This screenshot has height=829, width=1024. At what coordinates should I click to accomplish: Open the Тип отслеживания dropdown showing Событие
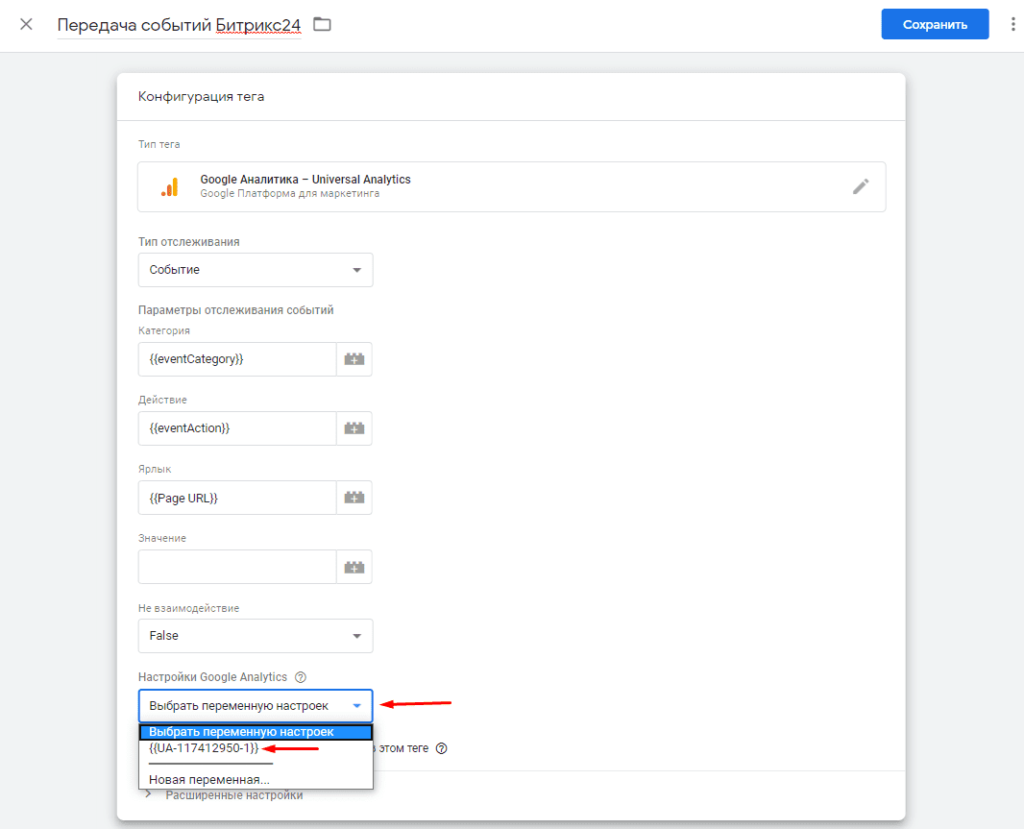tap(255, 270)
